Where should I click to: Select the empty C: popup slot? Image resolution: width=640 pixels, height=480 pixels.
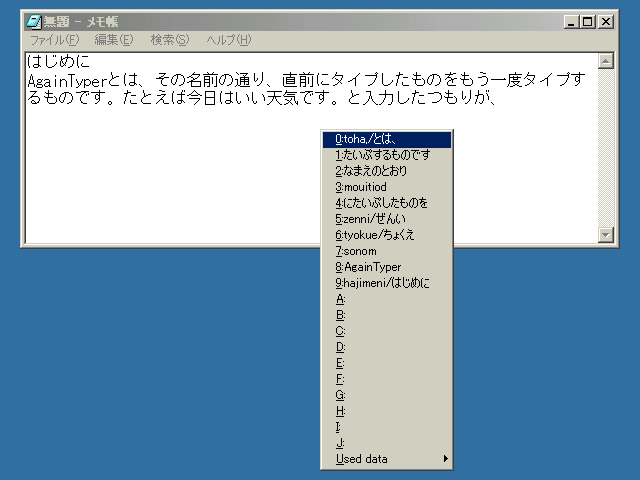387,331
